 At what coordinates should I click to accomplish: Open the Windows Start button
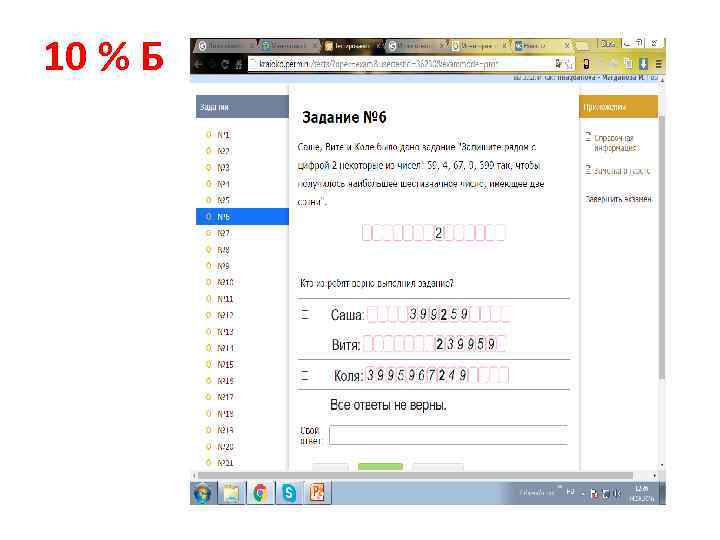click(x=202, y=493)
